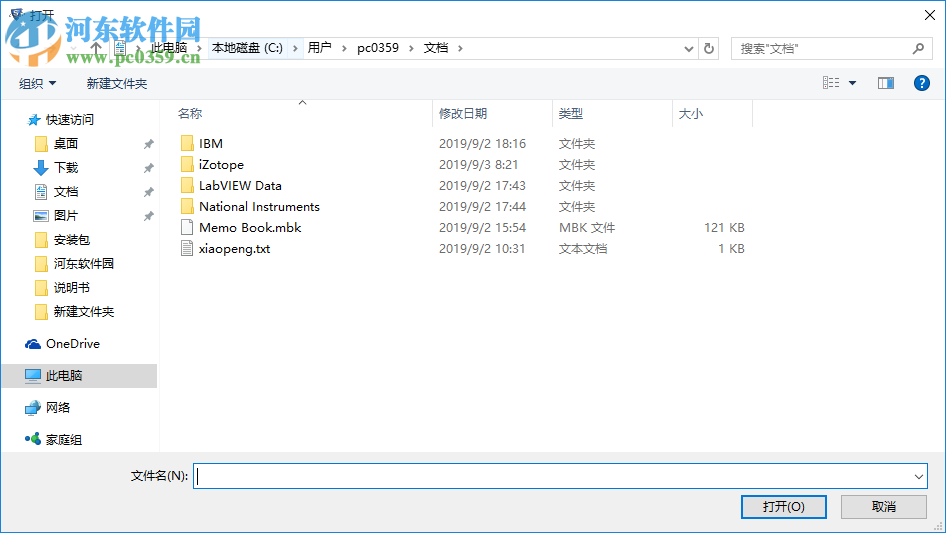Click LabVIEW Data folder icon

(187, 185)
